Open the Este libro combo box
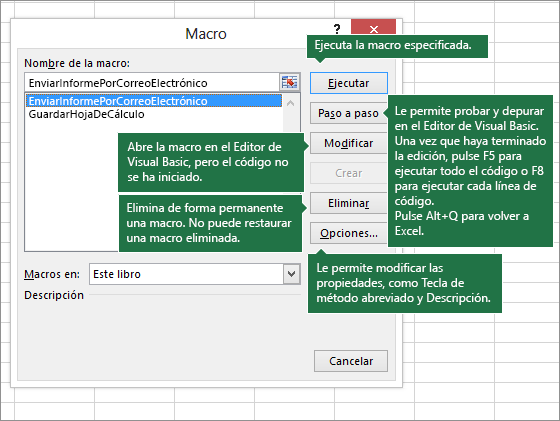This screenshot has height=421, width=560. pos(195,274)
